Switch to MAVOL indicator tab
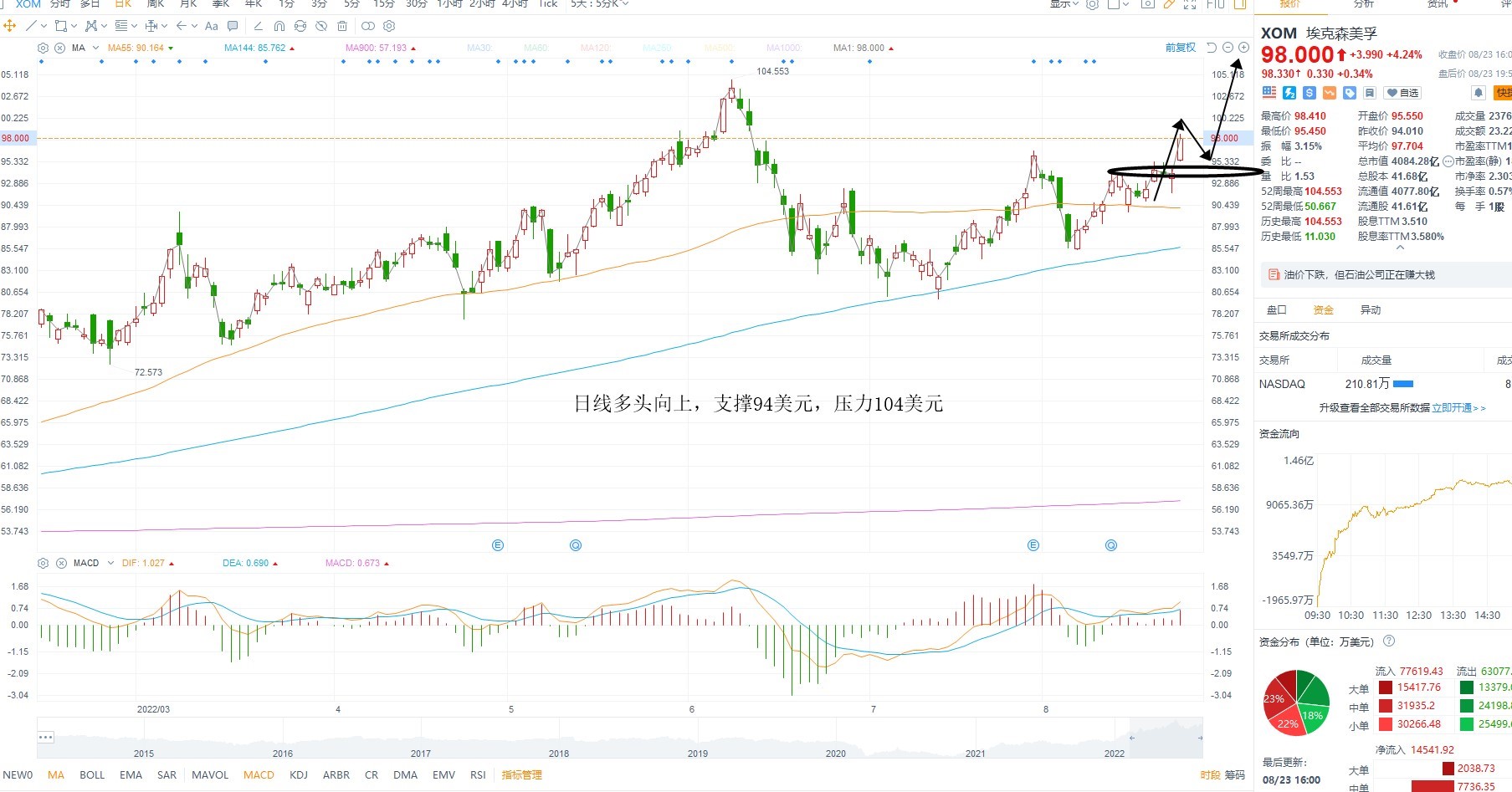Image resolution: width=1512 pixels, height=792 pixels. (210, 775)
